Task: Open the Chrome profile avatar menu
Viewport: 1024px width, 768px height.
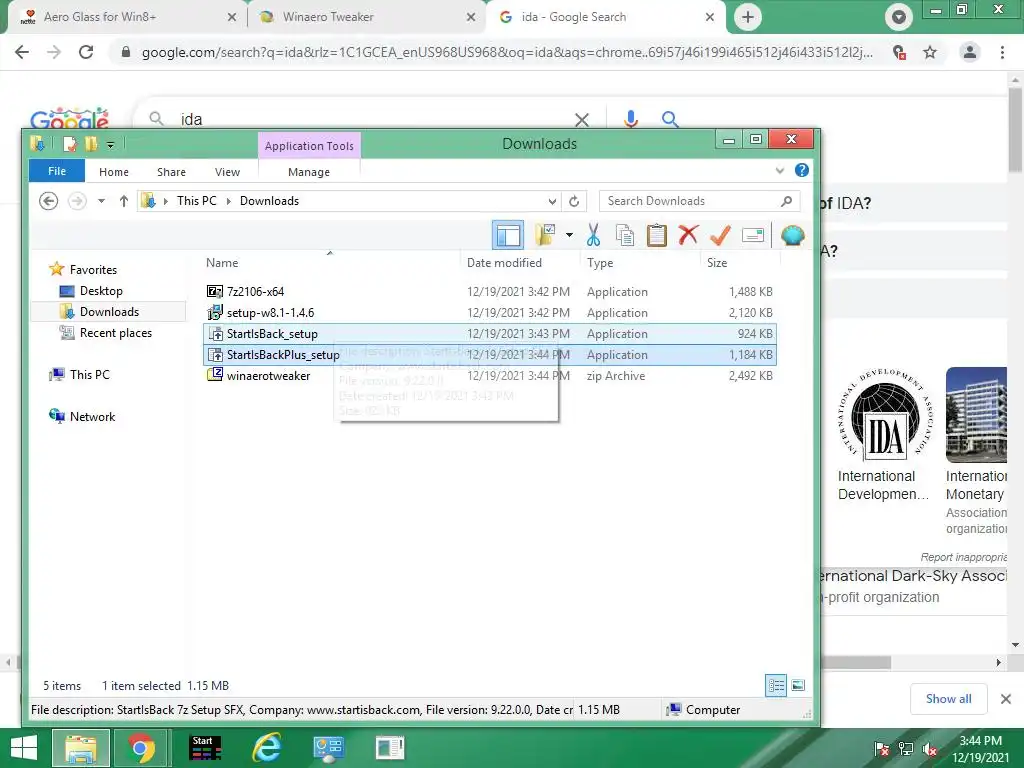Action: tap(970, 52)
